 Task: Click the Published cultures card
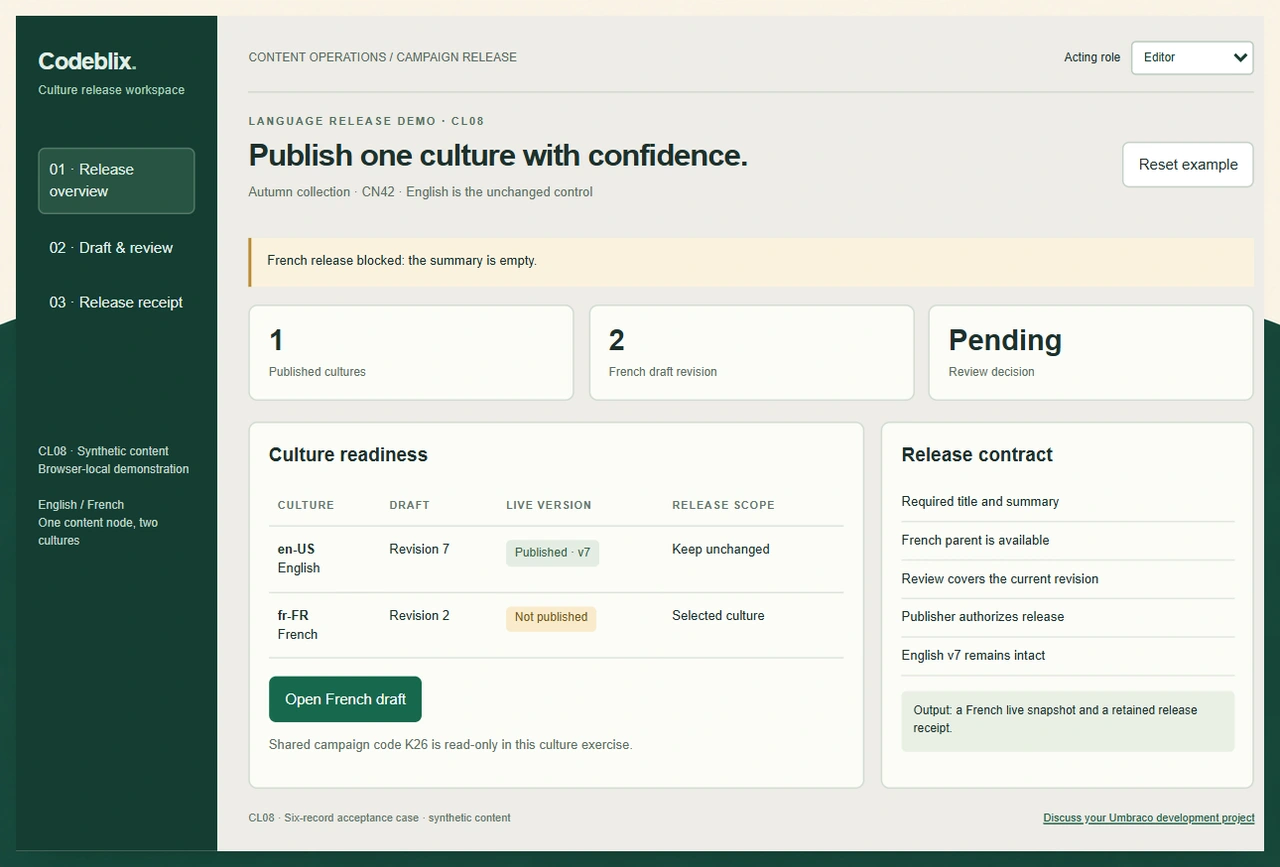411,353
